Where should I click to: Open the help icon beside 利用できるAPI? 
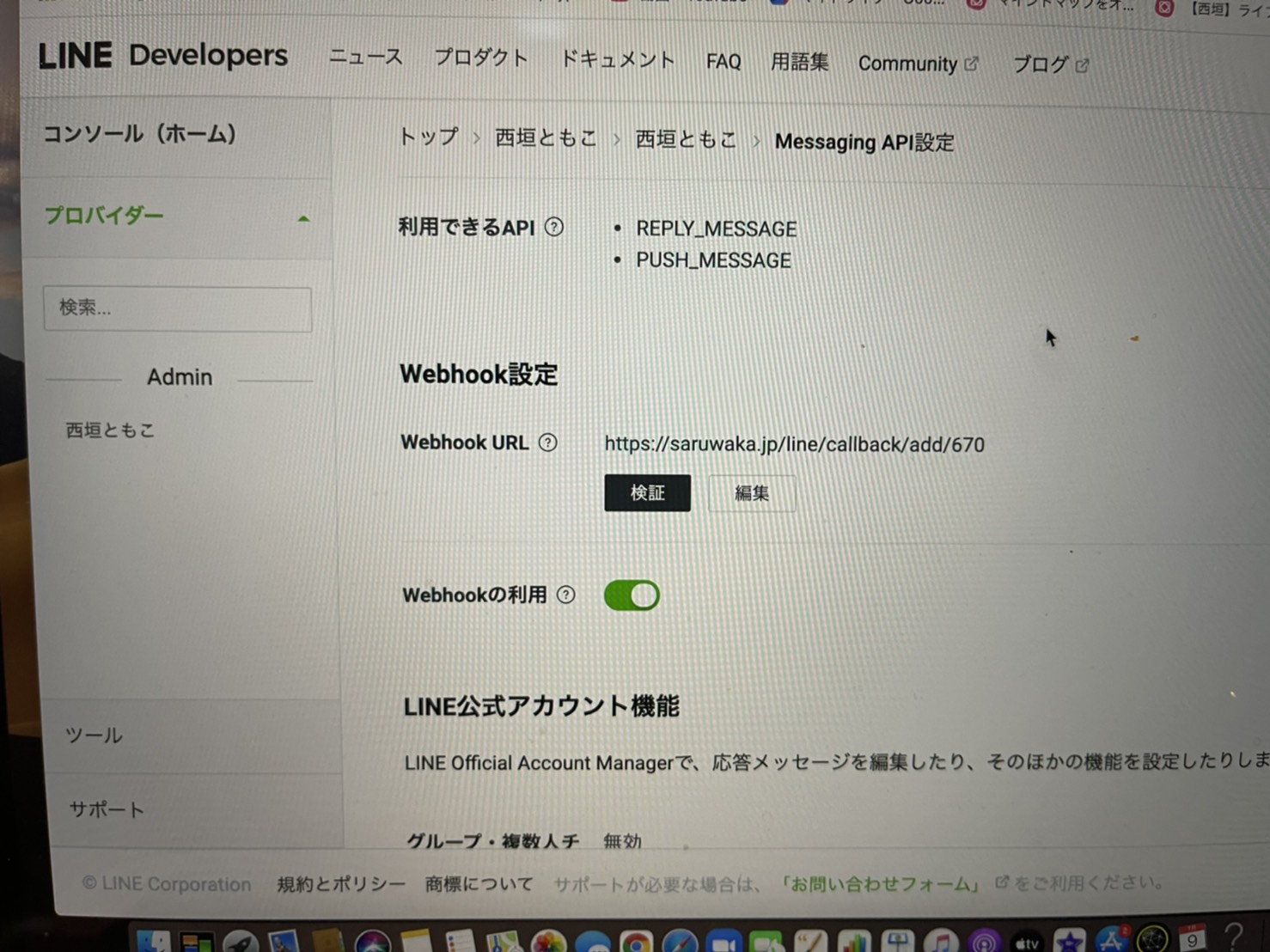pos(554,227)
